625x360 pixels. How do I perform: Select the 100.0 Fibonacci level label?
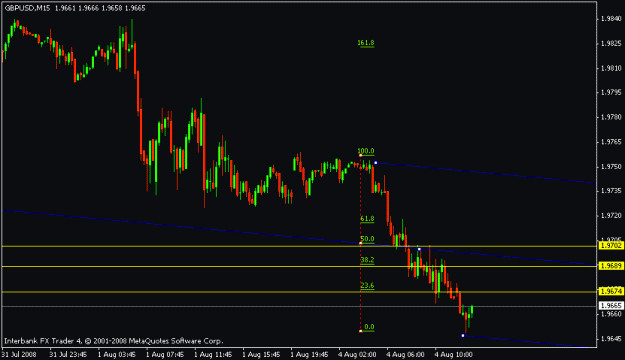tap(366, 151)
